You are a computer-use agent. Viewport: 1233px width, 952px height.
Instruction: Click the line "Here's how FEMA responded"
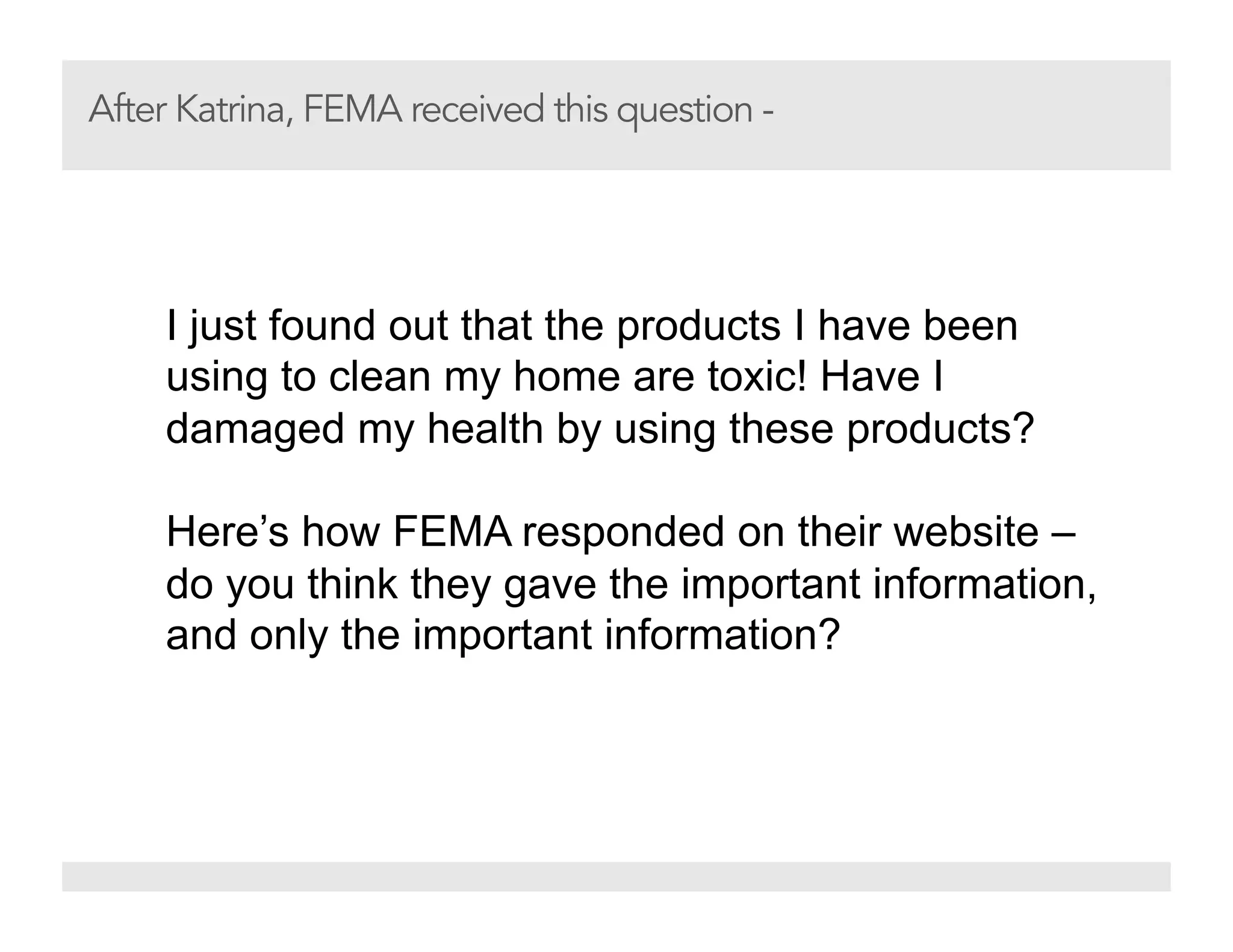coord(617,532)
